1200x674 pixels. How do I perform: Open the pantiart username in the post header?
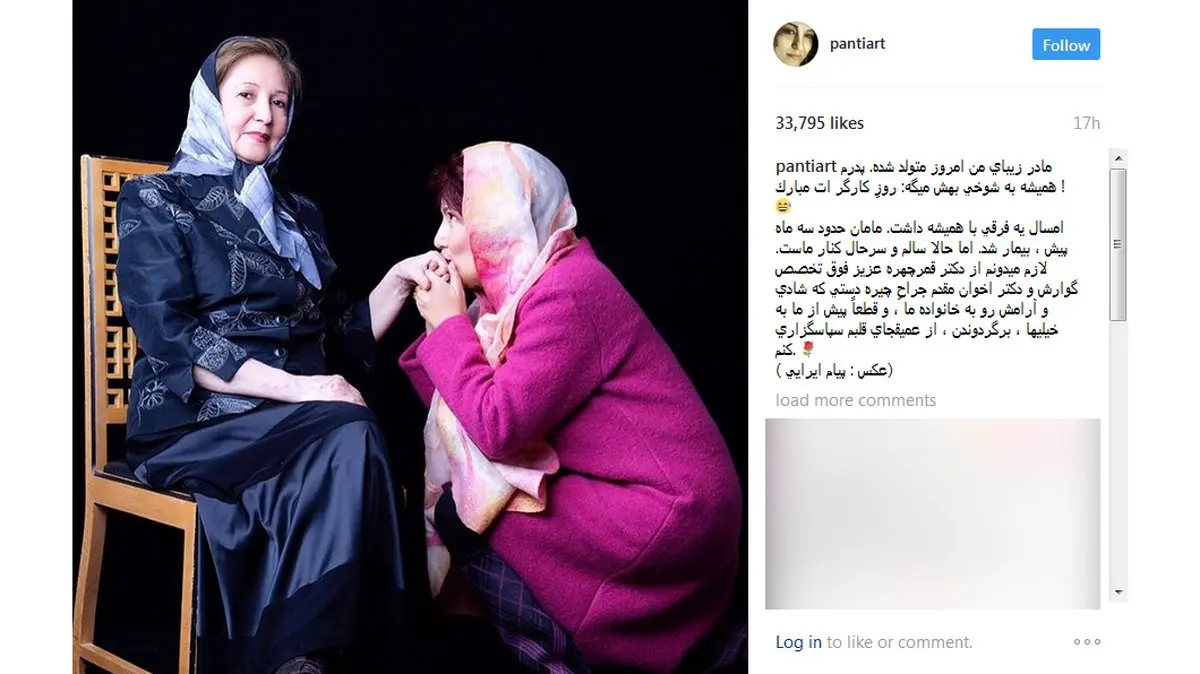tap(858, 44)
